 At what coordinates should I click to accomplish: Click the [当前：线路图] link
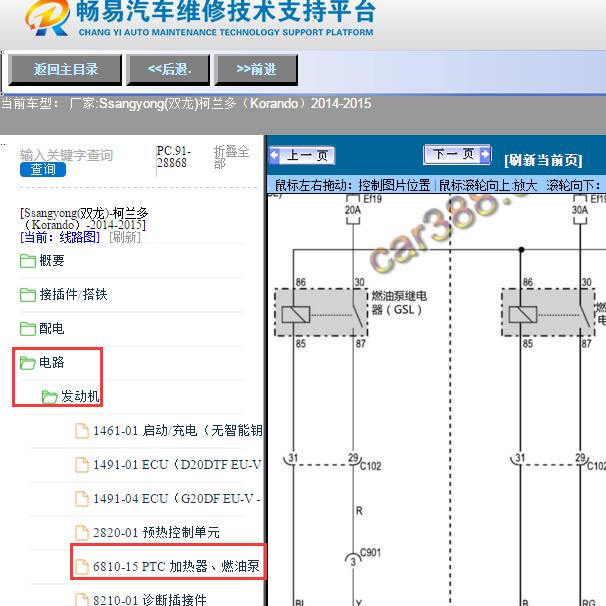60,237
